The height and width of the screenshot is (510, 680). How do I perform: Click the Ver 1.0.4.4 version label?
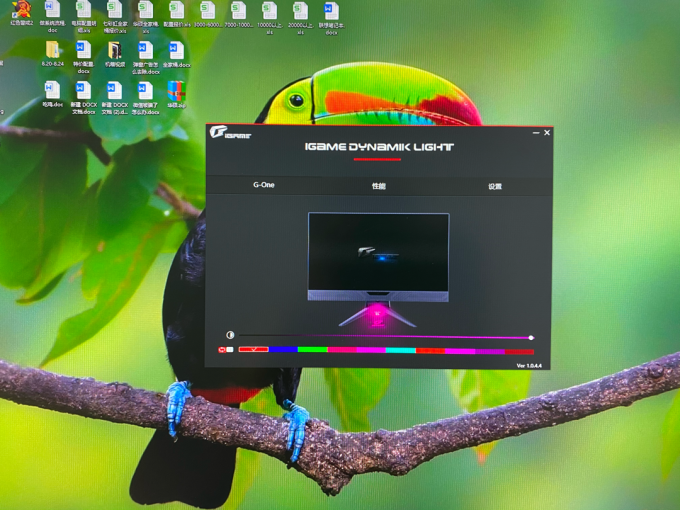[529, 366]
